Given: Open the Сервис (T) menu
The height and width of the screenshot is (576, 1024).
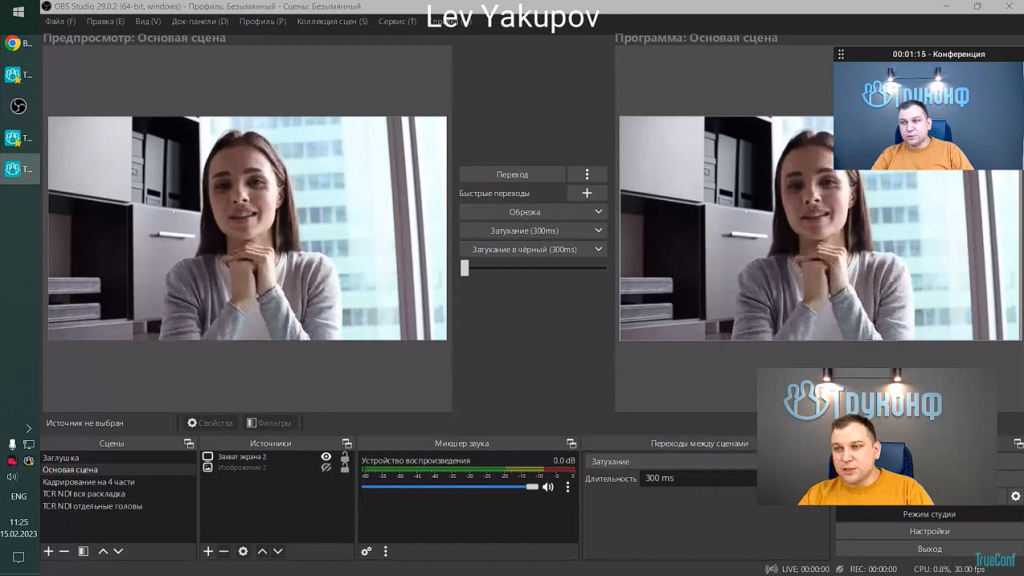Looking at the screenshot, I should (397, 22).
